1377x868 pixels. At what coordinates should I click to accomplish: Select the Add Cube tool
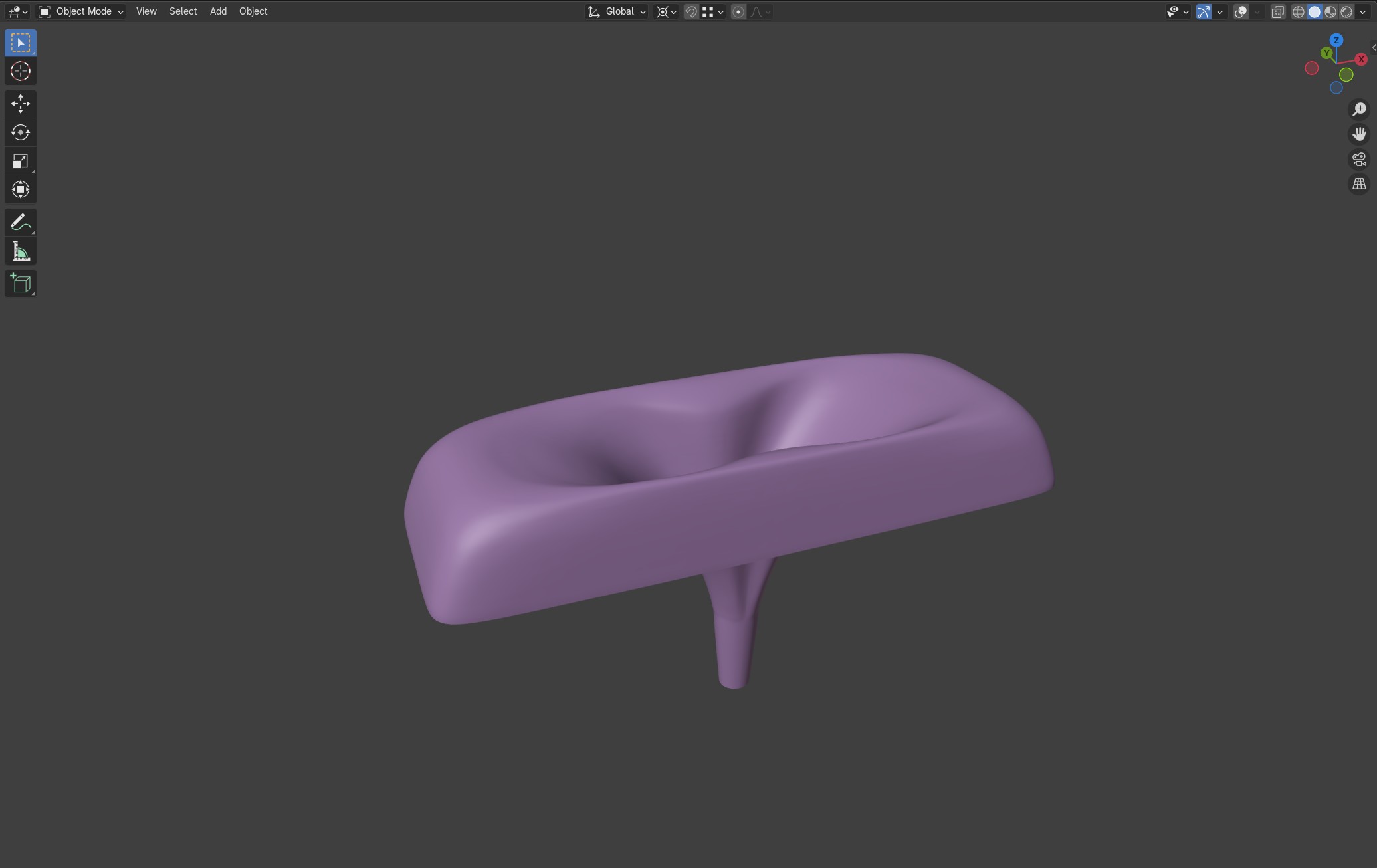click(20, 284)
